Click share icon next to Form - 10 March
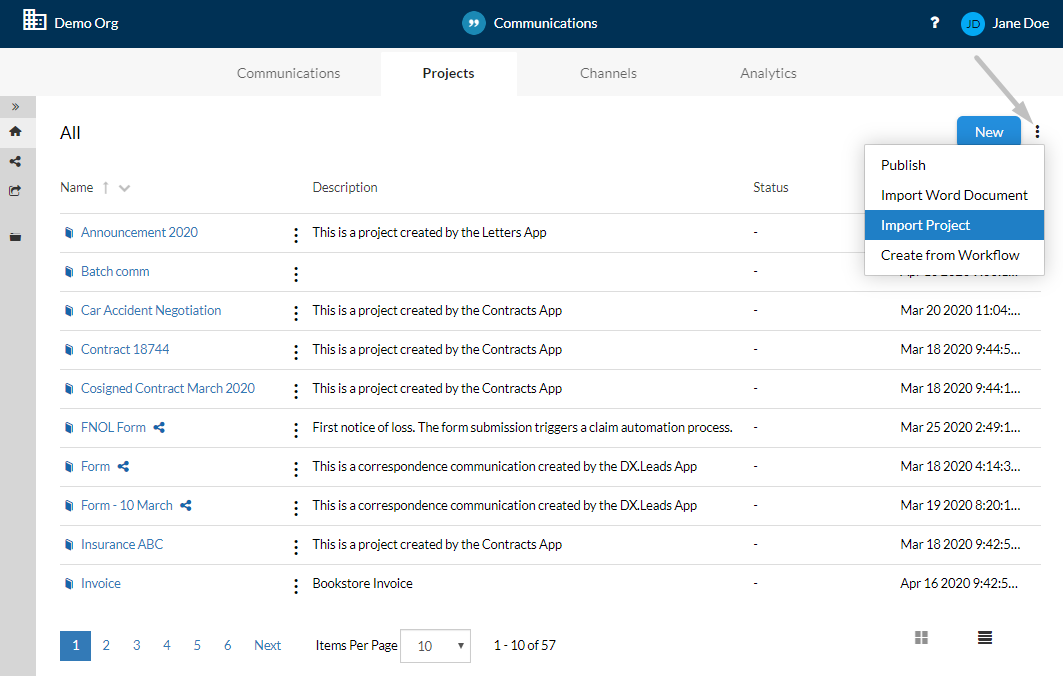The height and width of the screenshot is (676, 1063). click(x=186, y=505)
